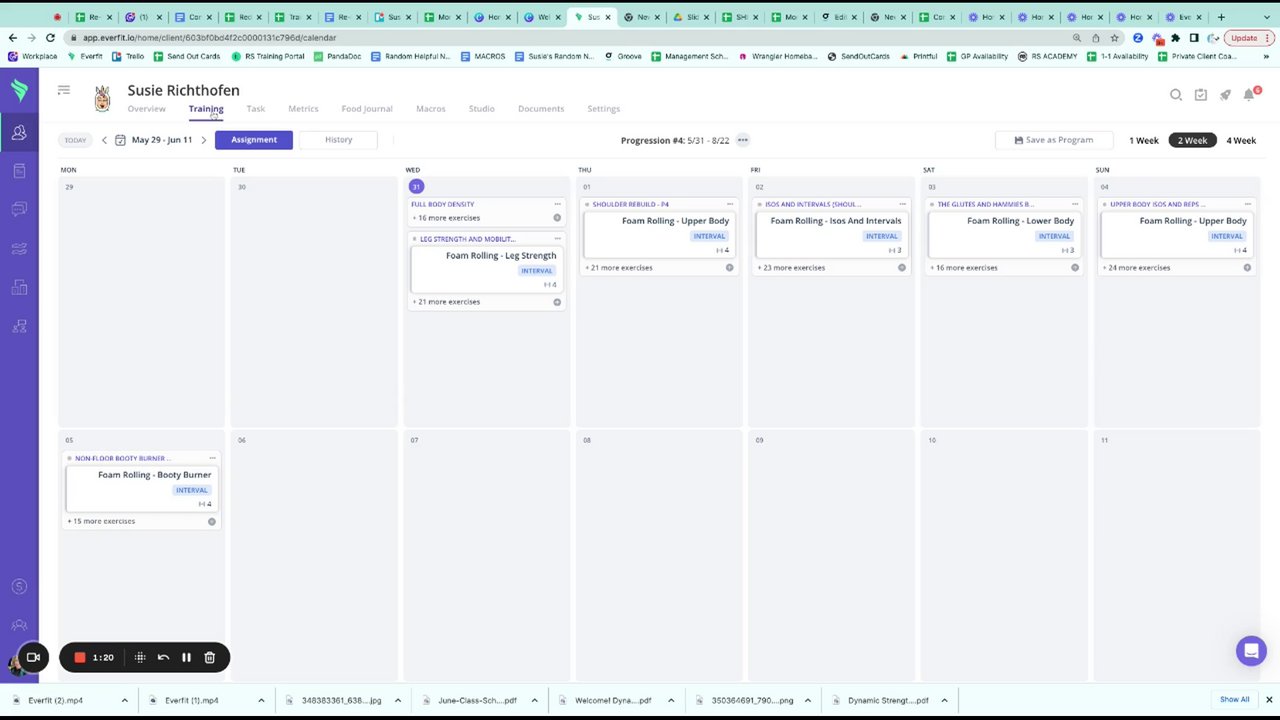Click the Full Body Density workout title
This screenshot has height=720, width=1280.
[x=442, y=204]
